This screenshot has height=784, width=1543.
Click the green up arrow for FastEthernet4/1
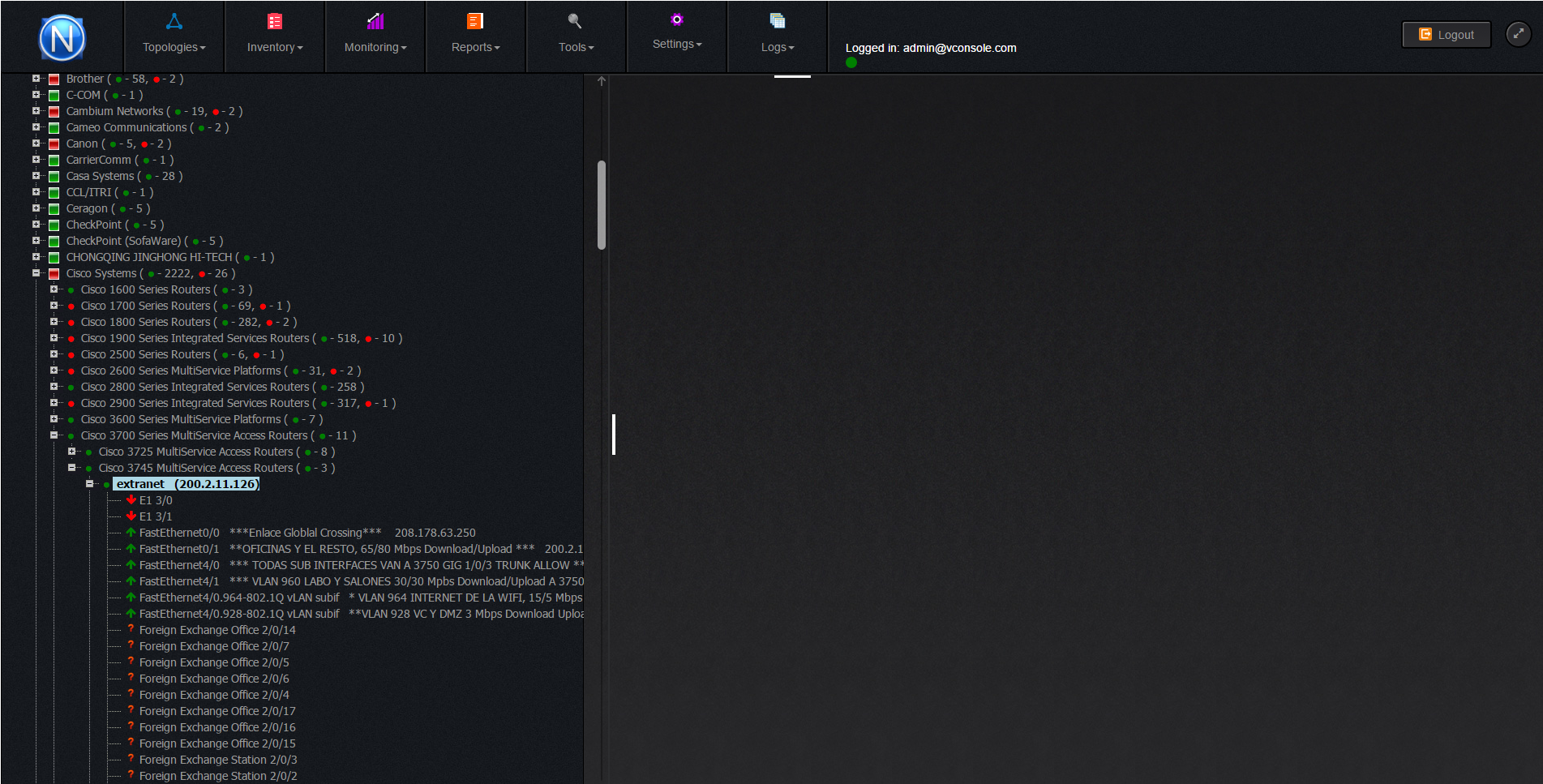tap(131, 581)
